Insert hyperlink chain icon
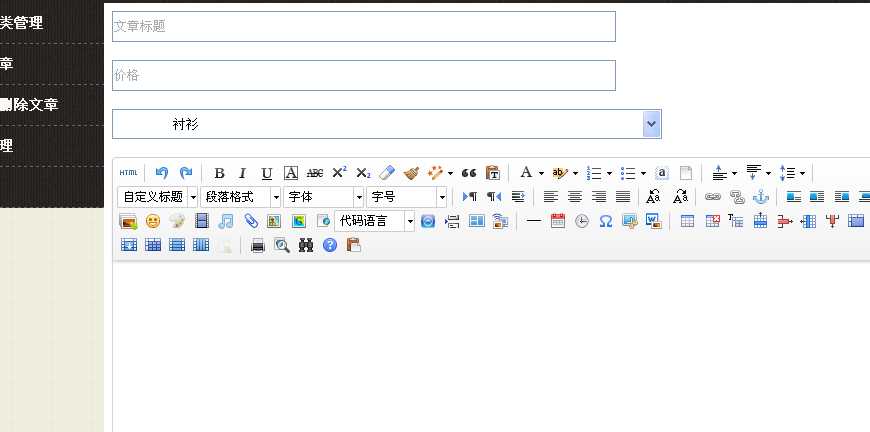Viewport: 870px width, 432px height. pyautogui.click(x=712, y=197)
